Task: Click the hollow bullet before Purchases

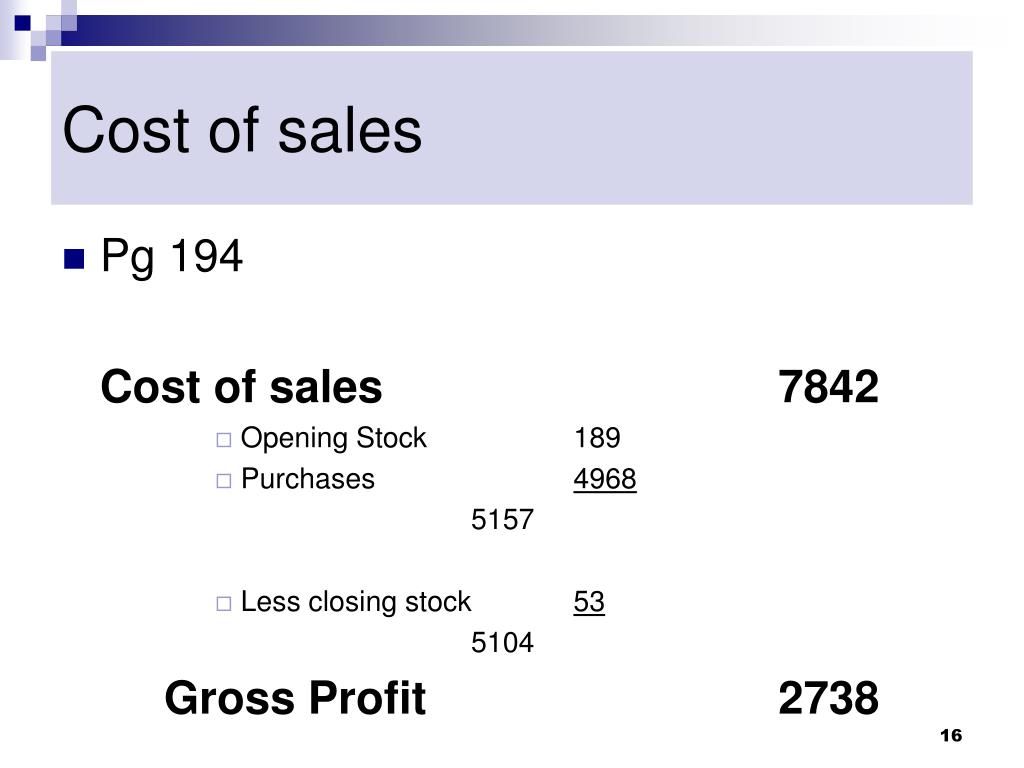Action: [223, 481]
